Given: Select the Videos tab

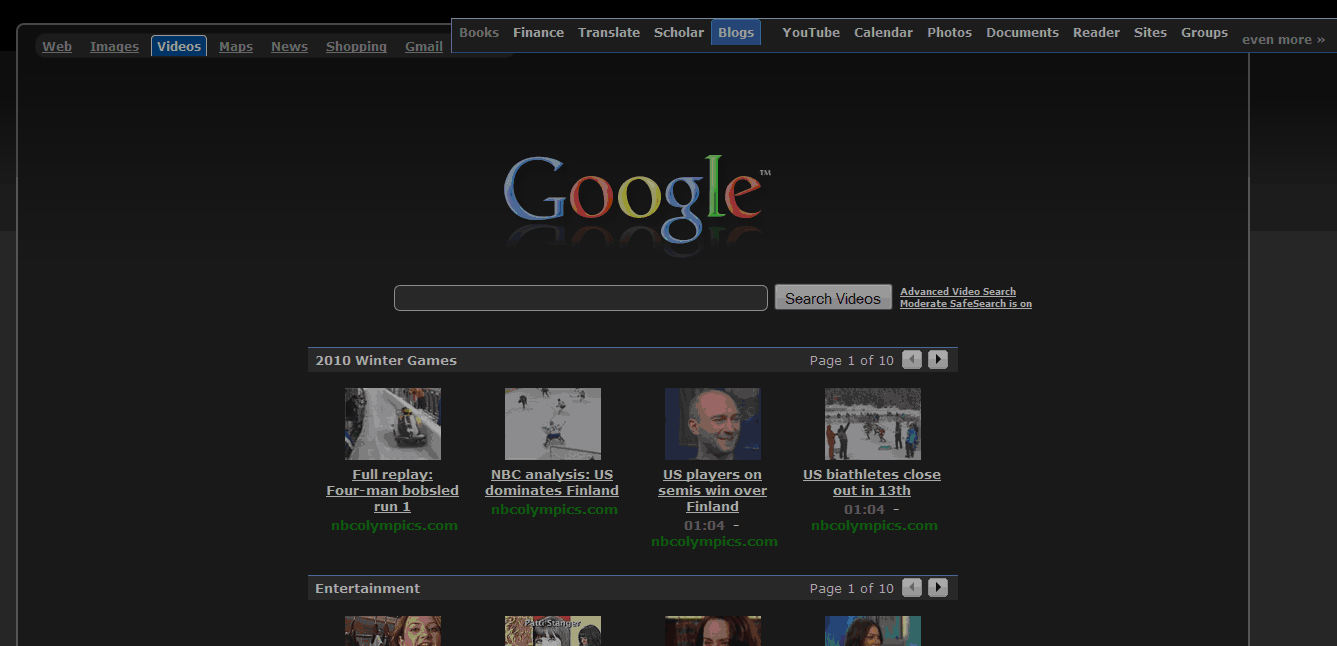Looking at the screenshot, I should [x=179, y=46].
